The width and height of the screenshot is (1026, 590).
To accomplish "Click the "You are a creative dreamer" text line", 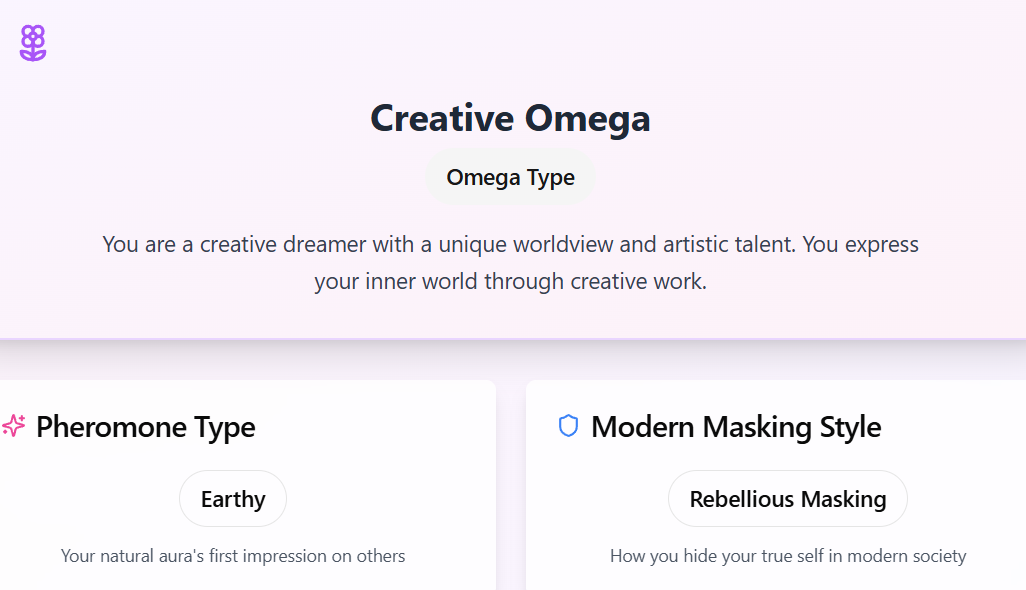I will click(510, 244).
